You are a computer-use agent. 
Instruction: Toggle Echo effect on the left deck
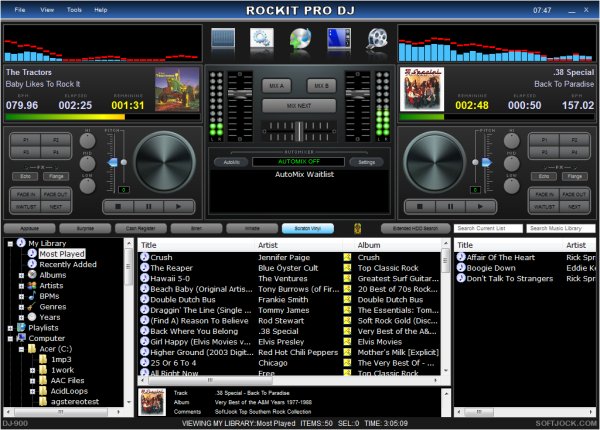(25, 176)
